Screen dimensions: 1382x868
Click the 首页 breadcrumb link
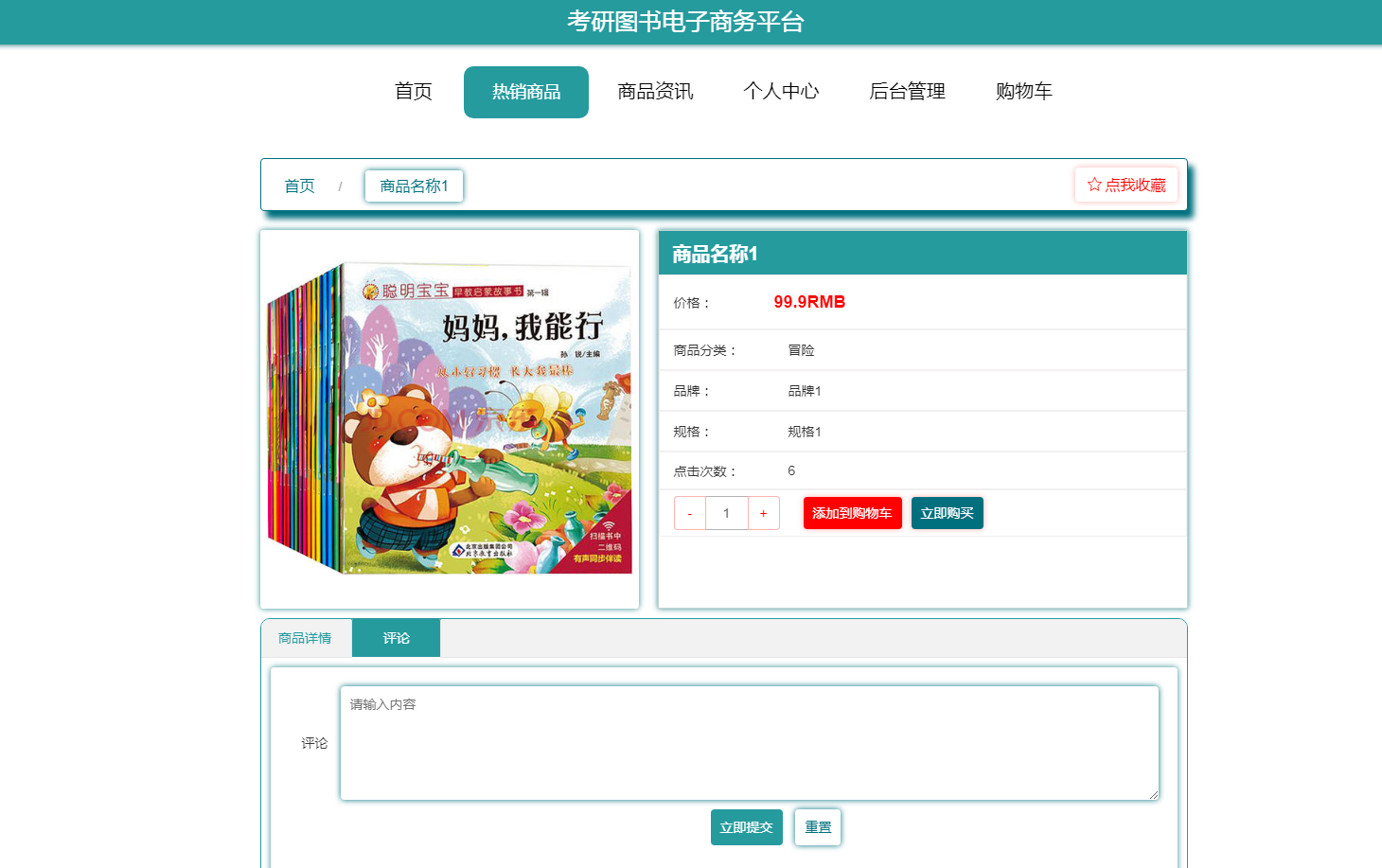pos(299,186)
